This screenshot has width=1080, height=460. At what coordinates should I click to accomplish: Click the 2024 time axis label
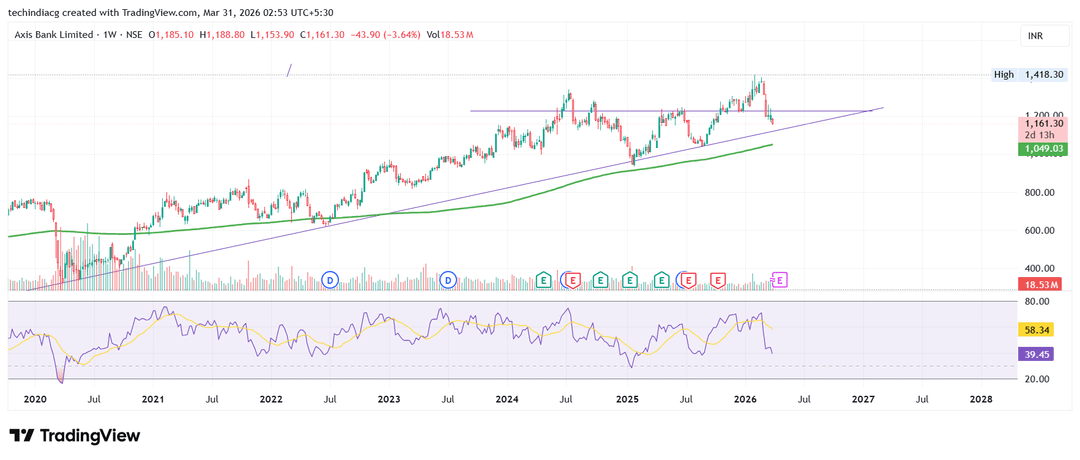click(x=508, y=399)
